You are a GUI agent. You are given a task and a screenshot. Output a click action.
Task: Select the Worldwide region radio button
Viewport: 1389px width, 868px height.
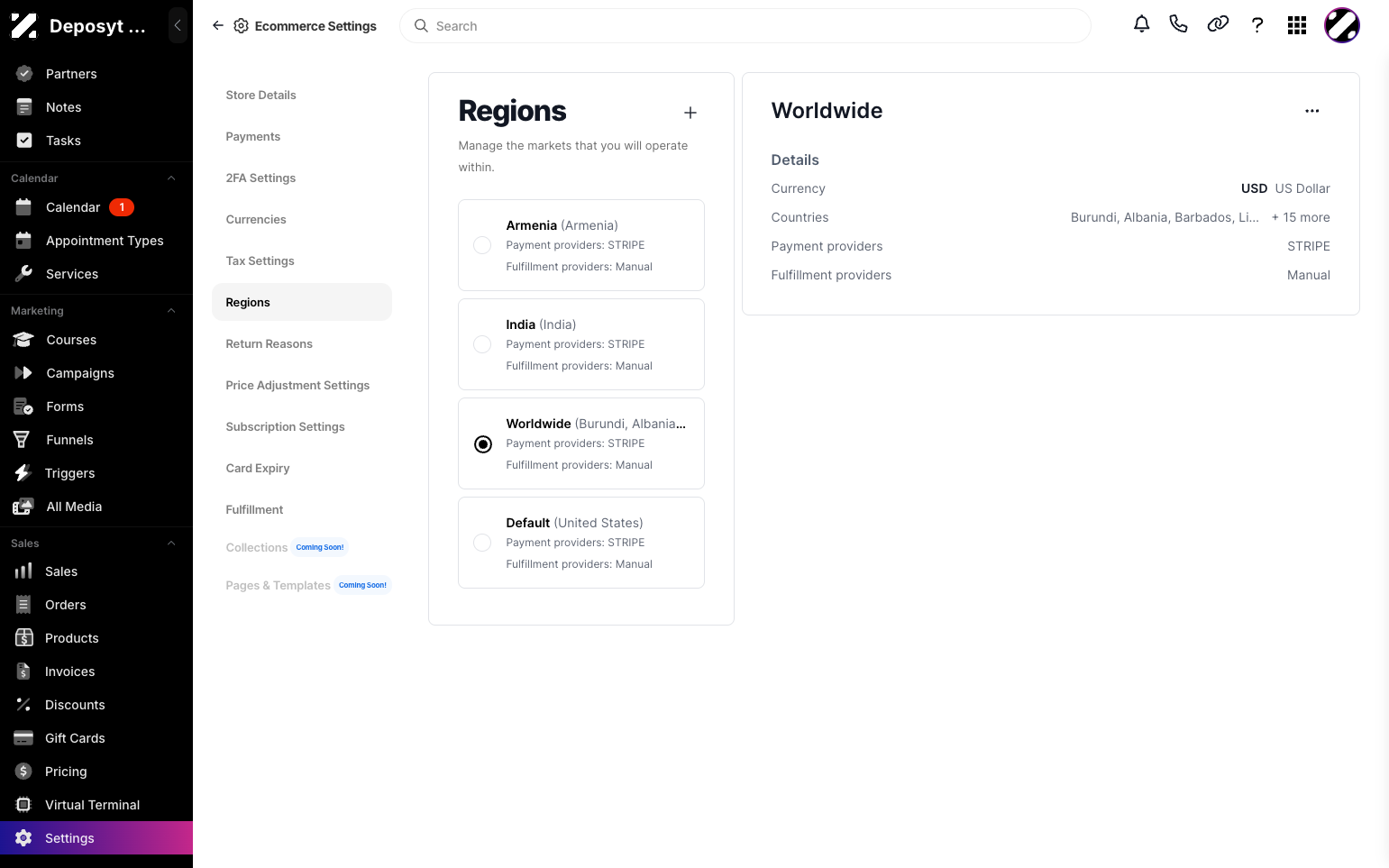(x=483, y=444)
